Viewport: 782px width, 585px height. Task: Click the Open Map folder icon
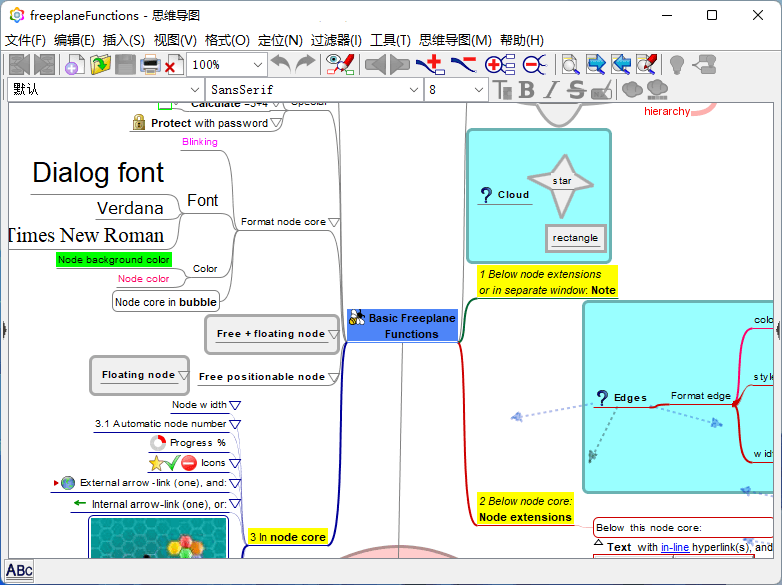100,65
